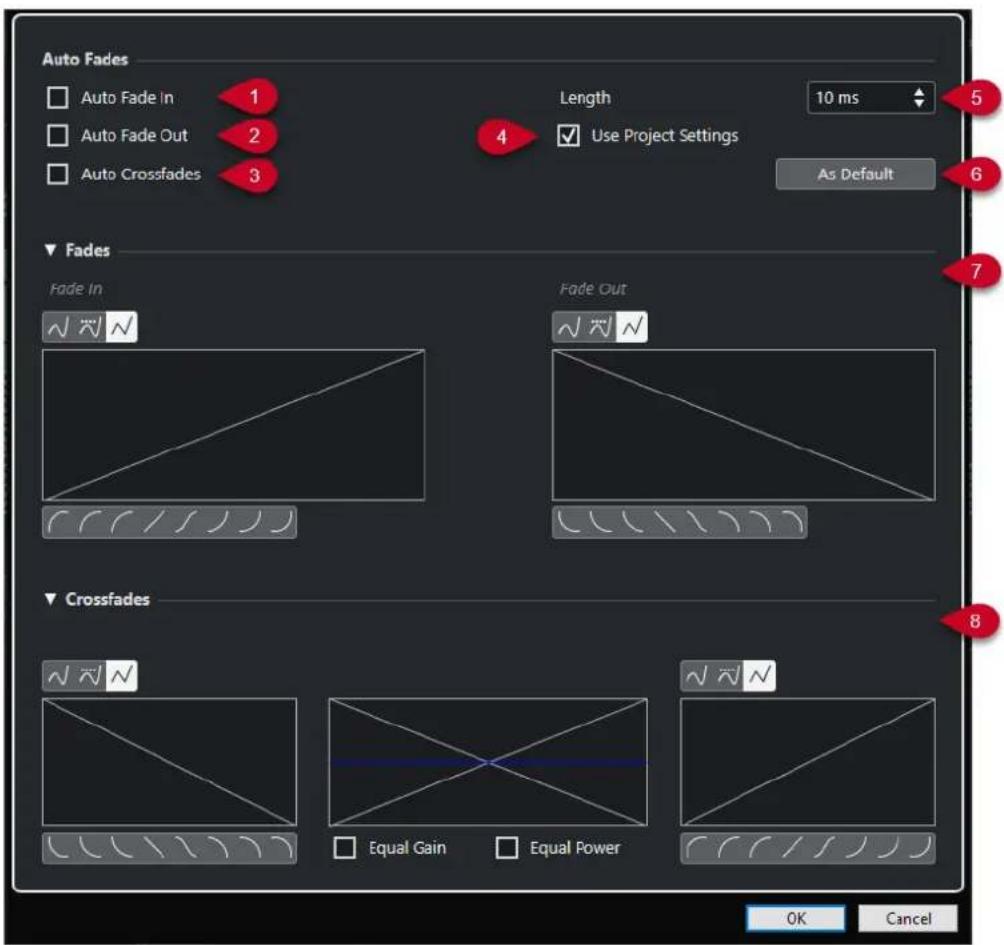This screenshot has height=945, width=1004.
Task: Select Damped Spline icon for Crossfades fade-out curve
Action: click(90, 676)
